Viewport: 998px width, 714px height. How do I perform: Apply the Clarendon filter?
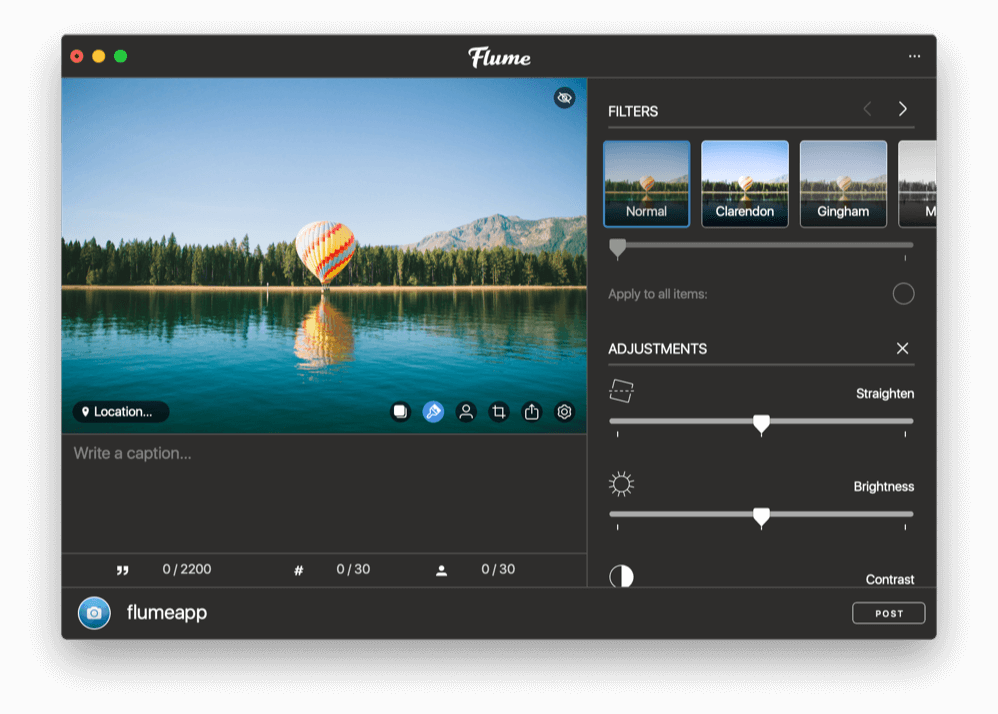[745, 184]
